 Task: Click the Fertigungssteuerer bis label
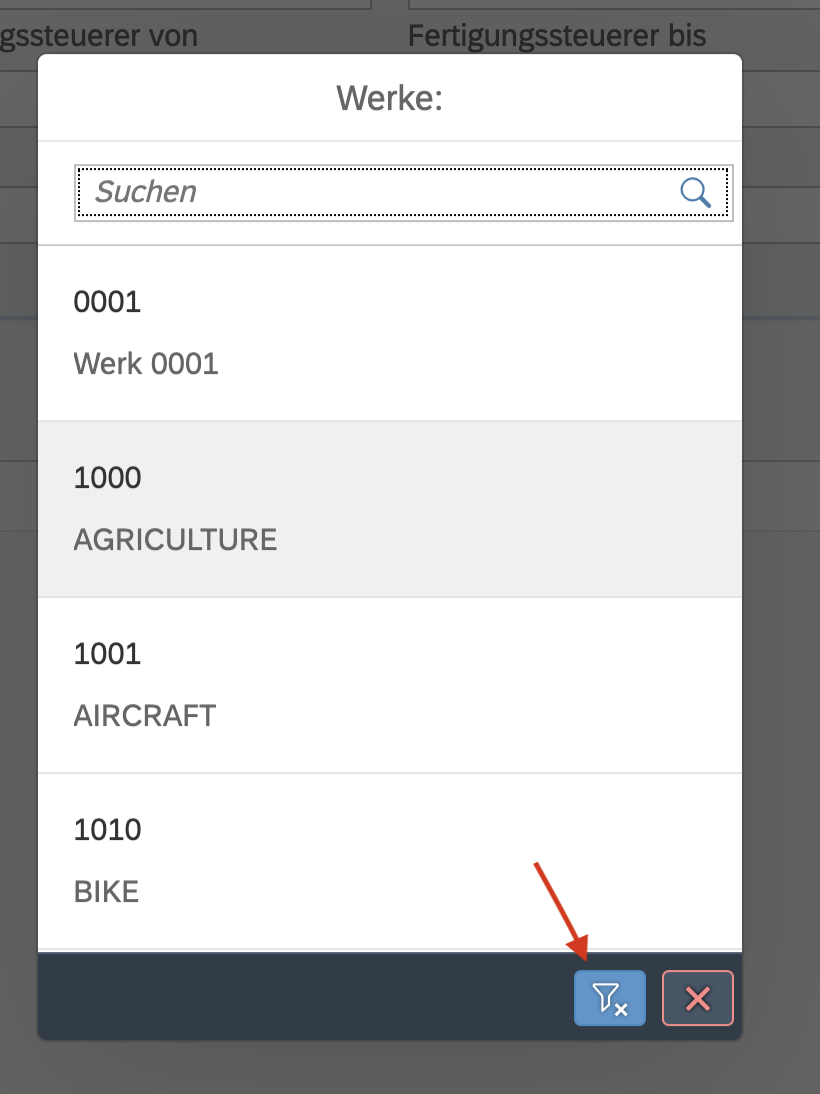coord(557,36)
